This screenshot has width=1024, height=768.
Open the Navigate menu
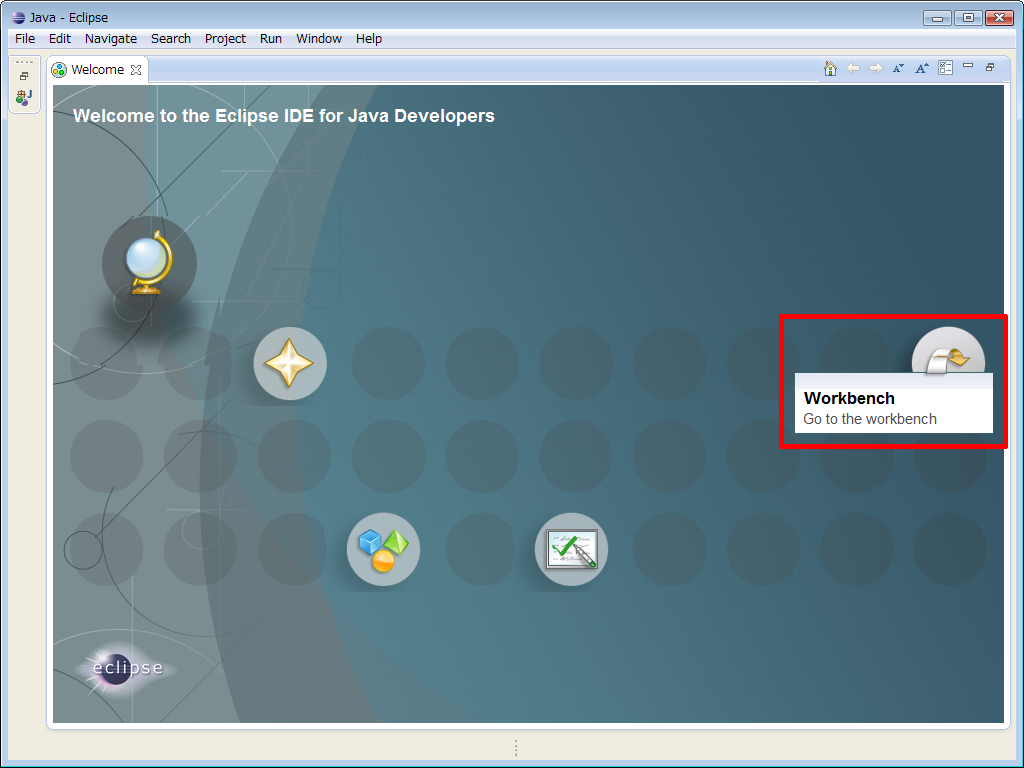(x=111, y=39)
